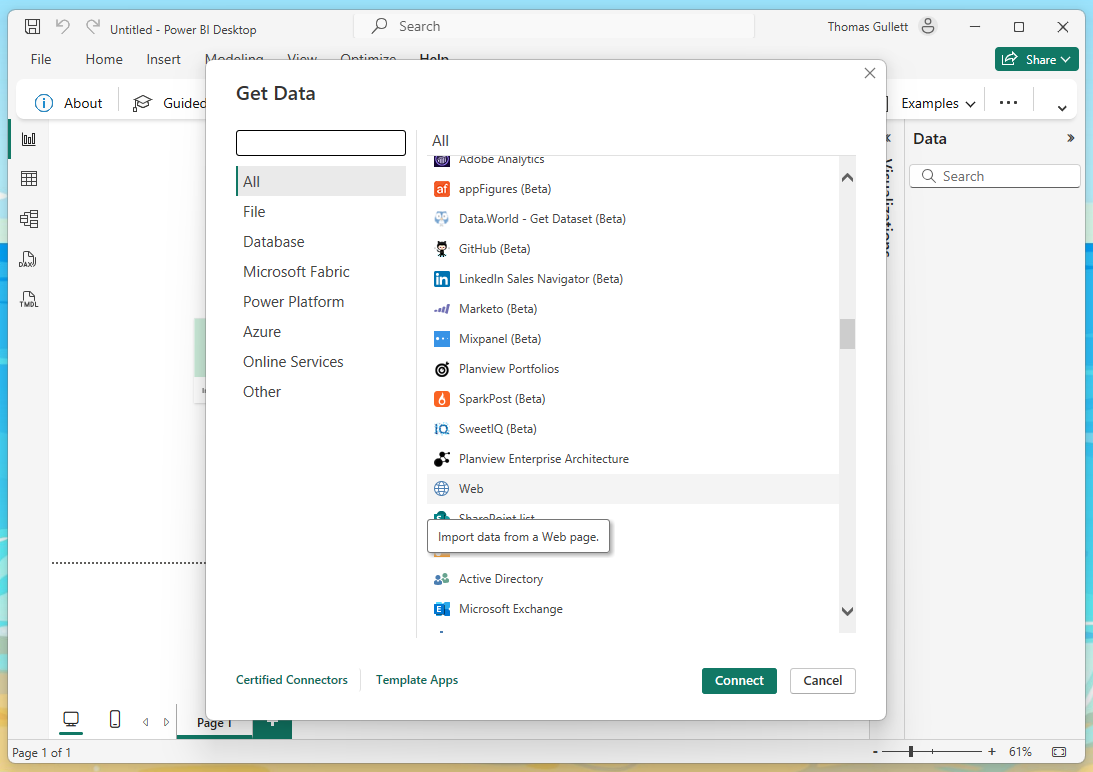Screen dimensions: 1093x772
Task: Switch to desktop layout icon
Action: (x=71, y=719)
